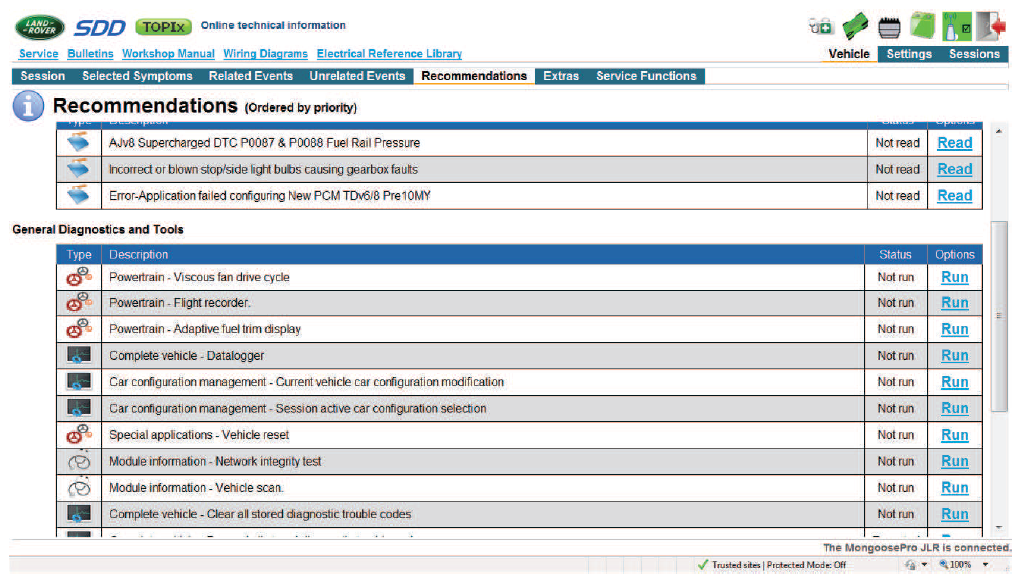Click the blue information icon beside Recommendations
Screen dimensions: 1021x583
29,106
